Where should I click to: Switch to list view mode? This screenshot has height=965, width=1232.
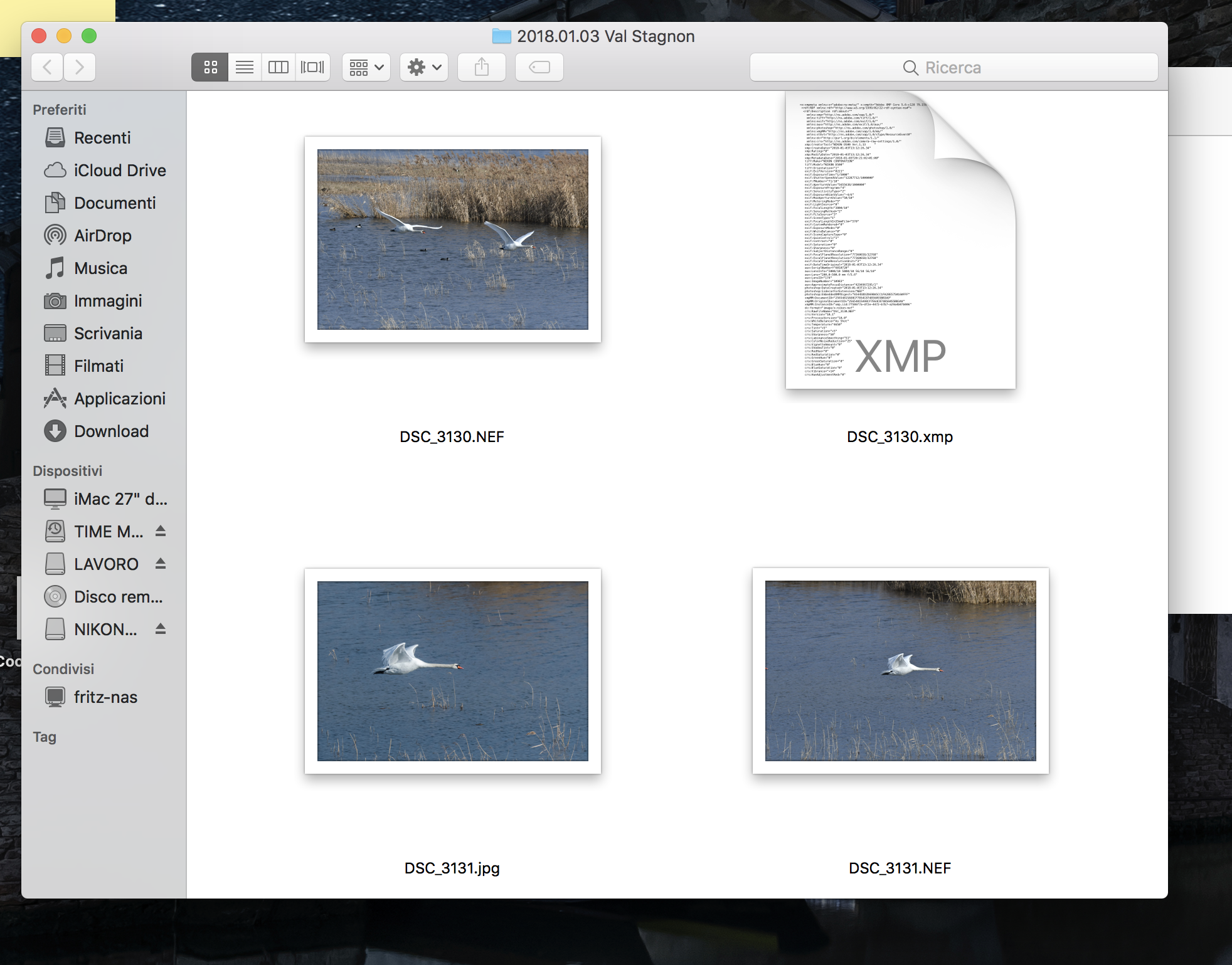click(244, 67)
